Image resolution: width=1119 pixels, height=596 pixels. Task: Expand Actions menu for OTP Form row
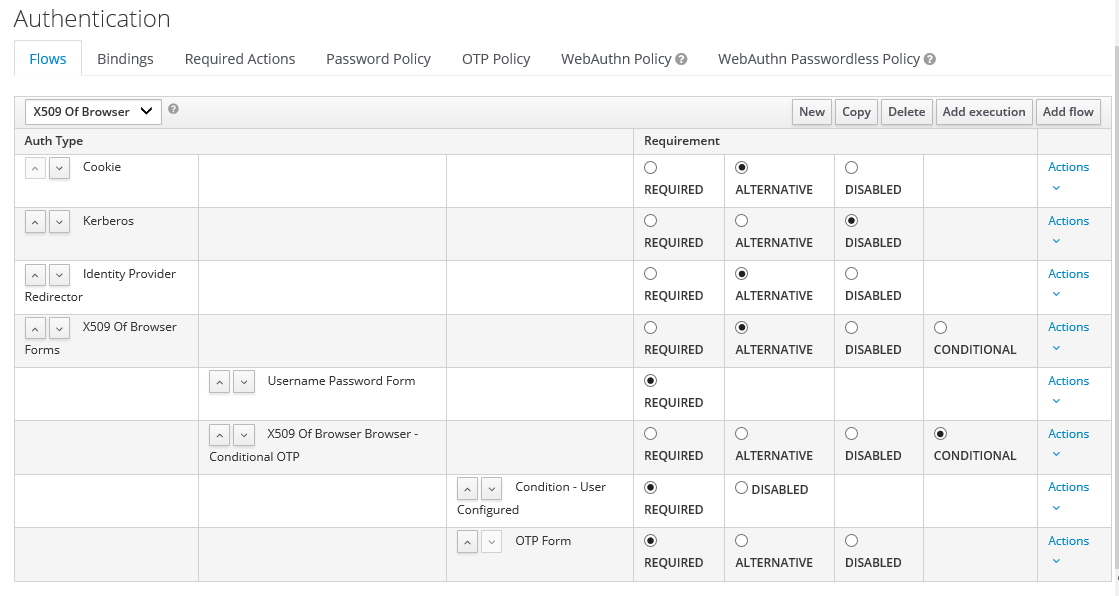[x=1068, y=550]
